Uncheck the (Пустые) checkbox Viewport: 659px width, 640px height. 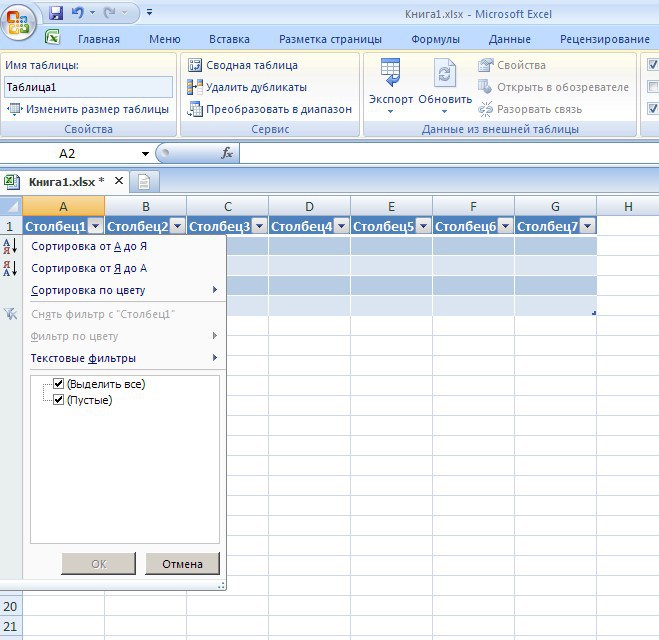pyautogui.click(x=58, y=400)
